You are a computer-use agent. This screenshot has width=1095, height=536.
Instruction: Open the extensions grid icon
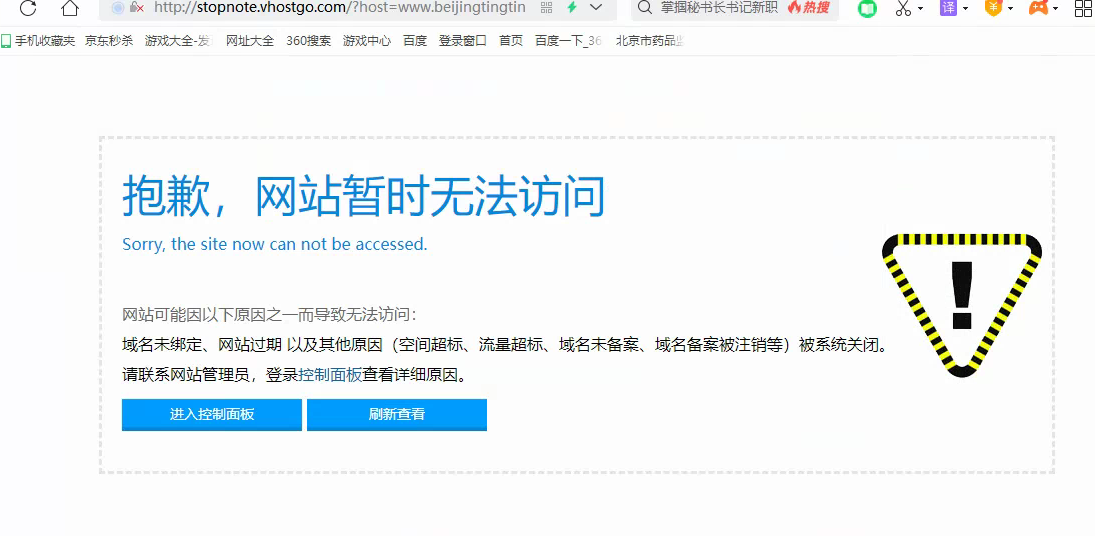[x=1083, y=9]
